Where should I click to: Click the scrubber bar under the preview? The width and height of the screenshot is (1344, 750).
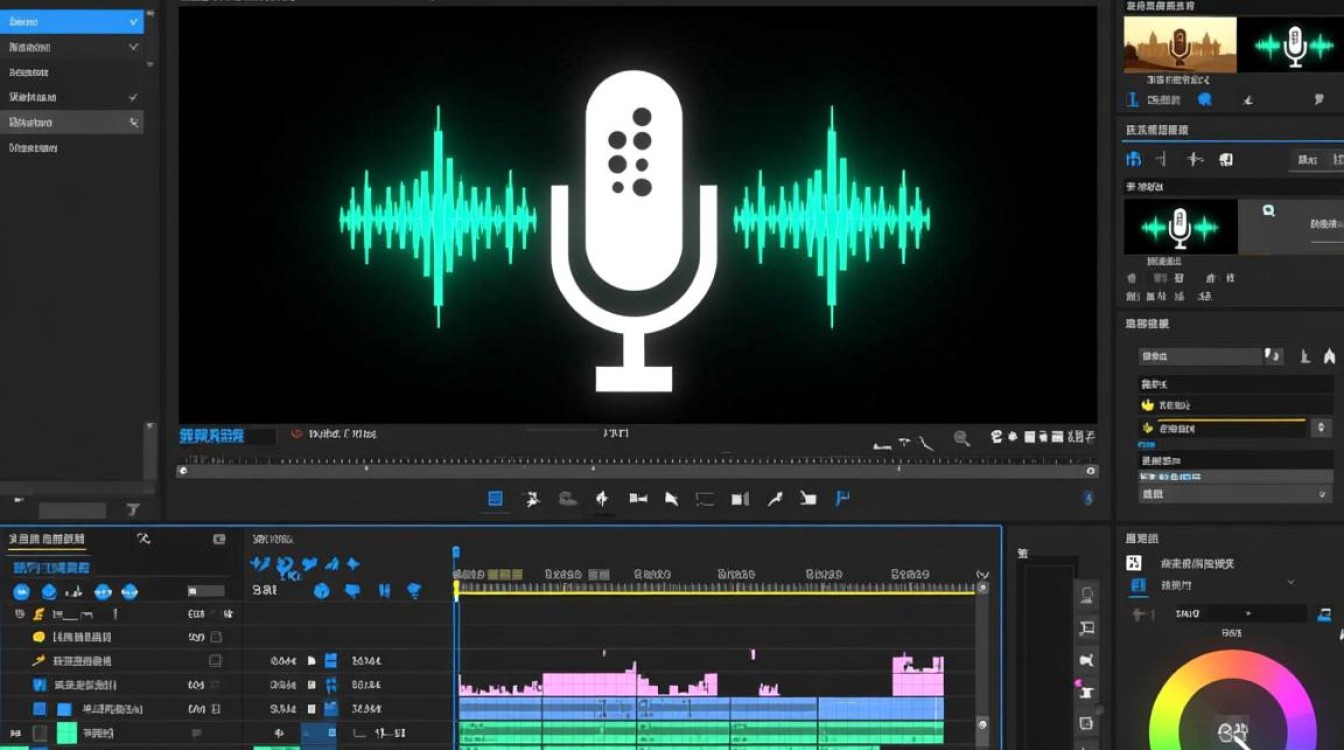tap(638, 470)
